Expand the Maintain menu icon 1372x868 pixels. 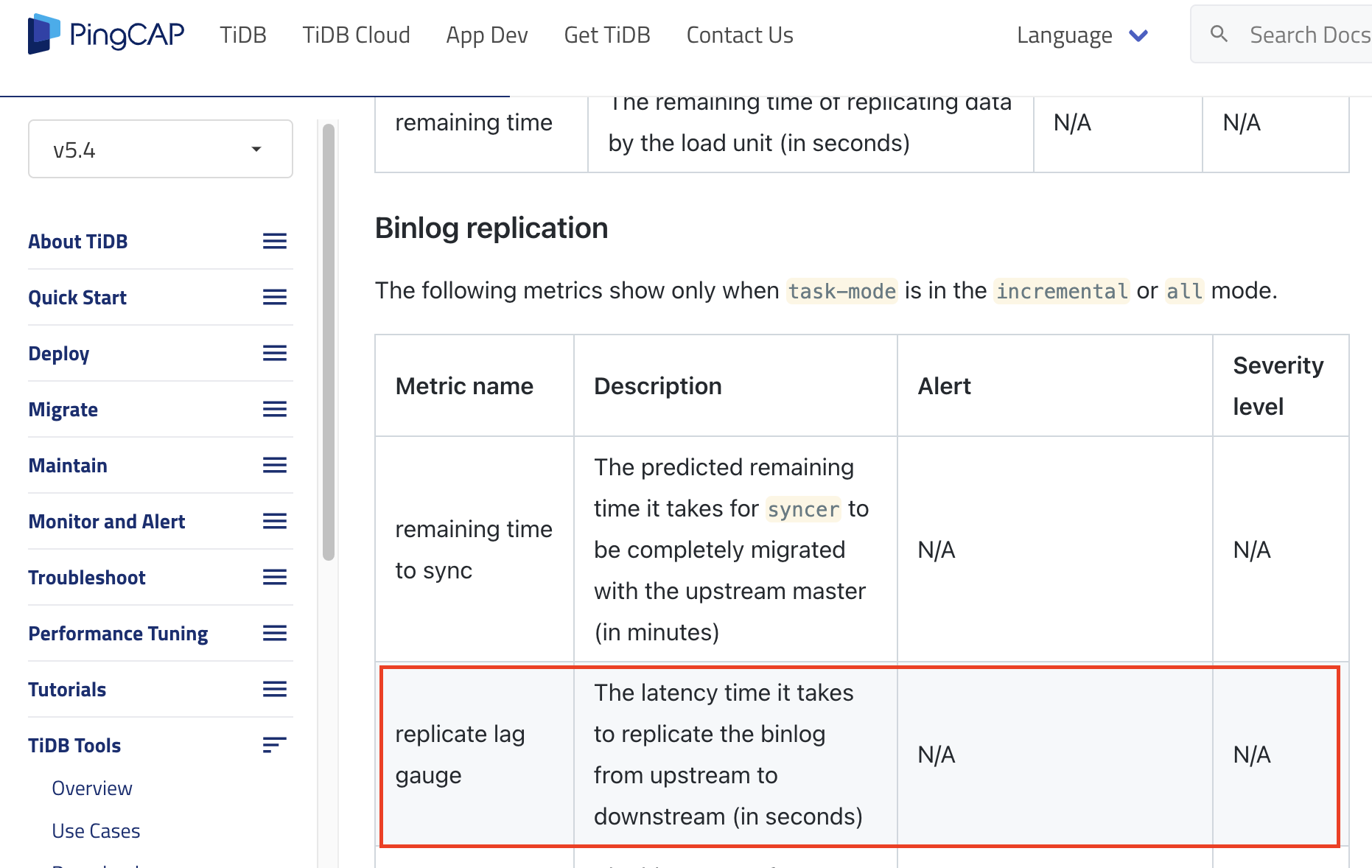[274, 466]
